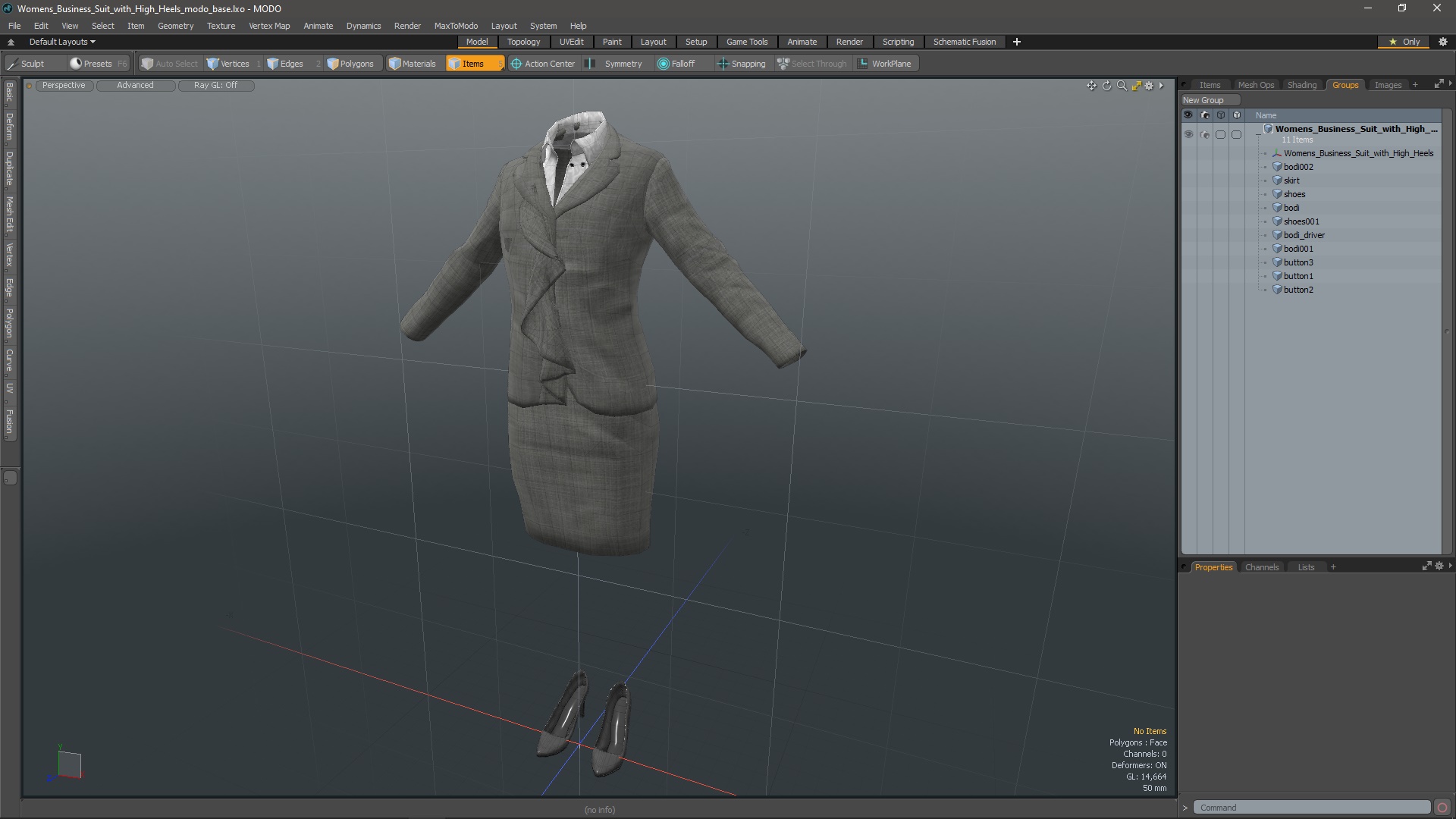This screenshot has width=1456, height=819.
Task: Select the skirt item in group list
Action: click(x=1291, y=180)
